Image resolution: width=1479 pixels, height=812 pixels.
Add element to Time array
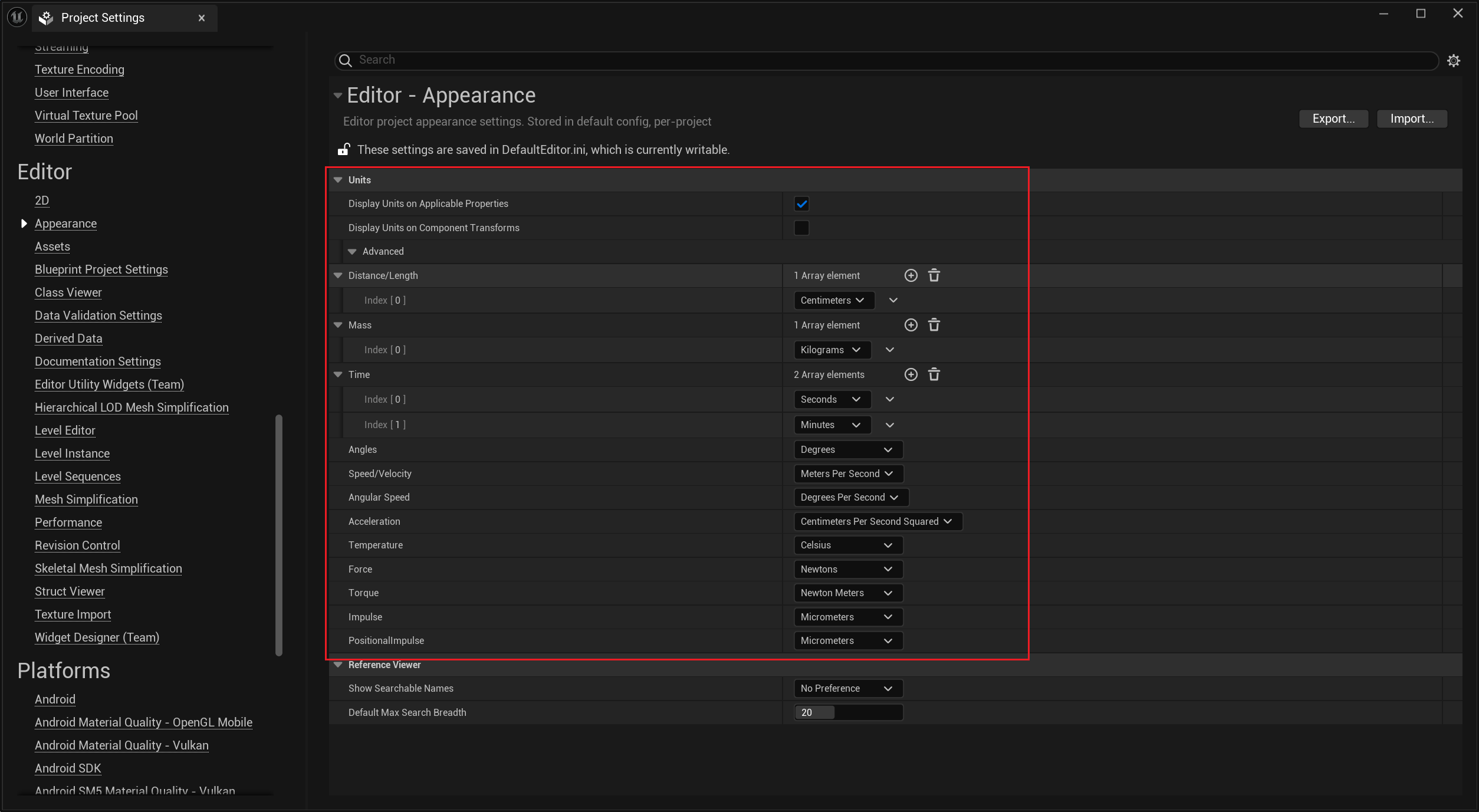point(911,374)
